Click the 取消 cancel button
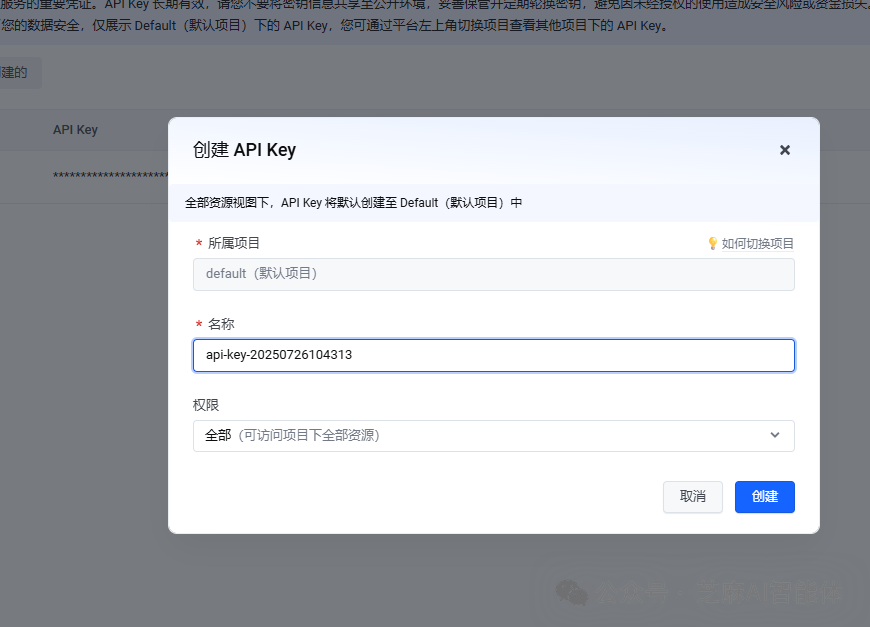870x627 pixels. (x=692, y=497)
